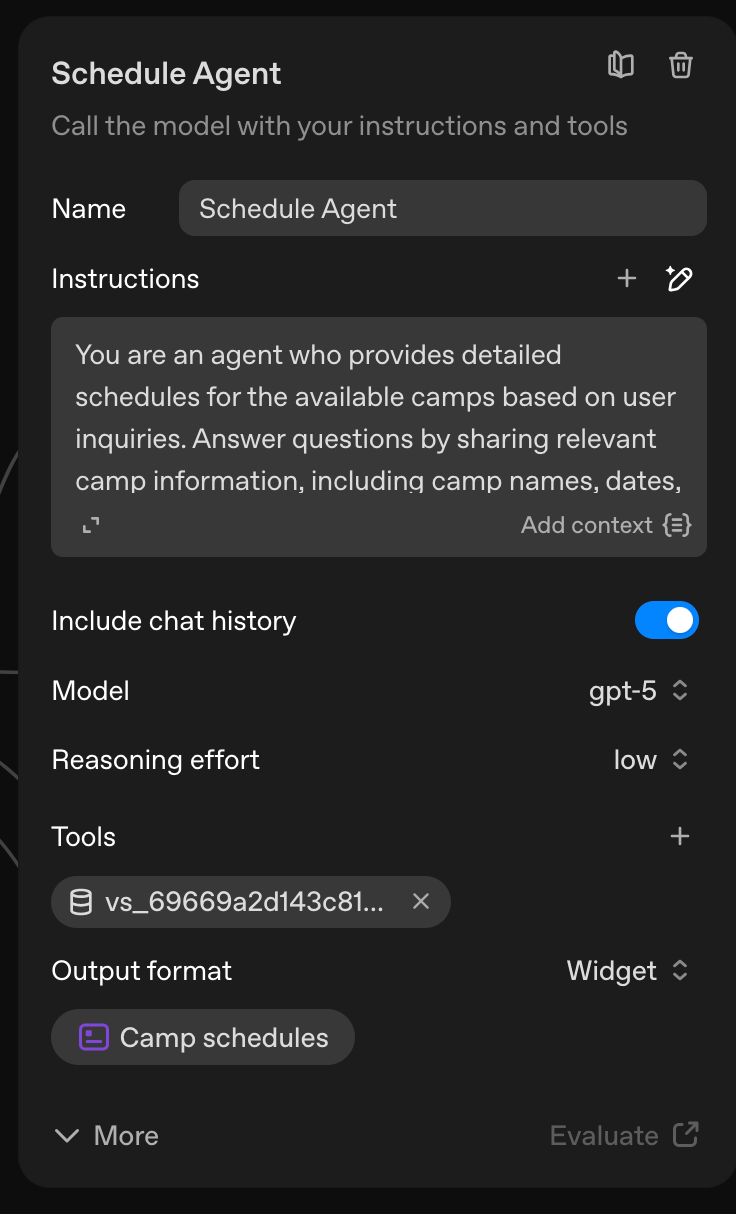This screenshot has height=1214, width=736.
Task: Add a new instruction message with plus
Action: pos(627,279)
